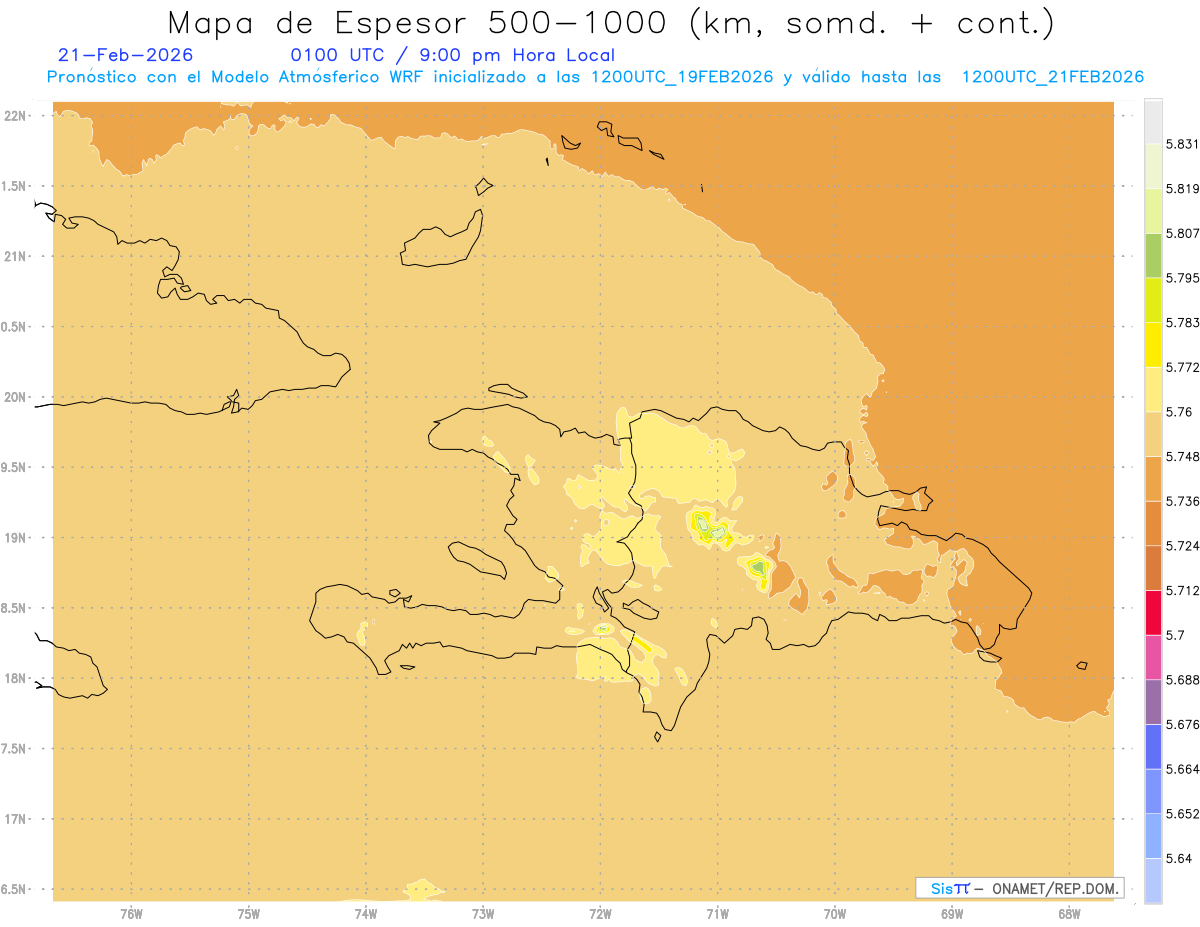Select the date text "21-Feb-2026"
Viewport: 1200px width, 927px height.
click(126, 55)
